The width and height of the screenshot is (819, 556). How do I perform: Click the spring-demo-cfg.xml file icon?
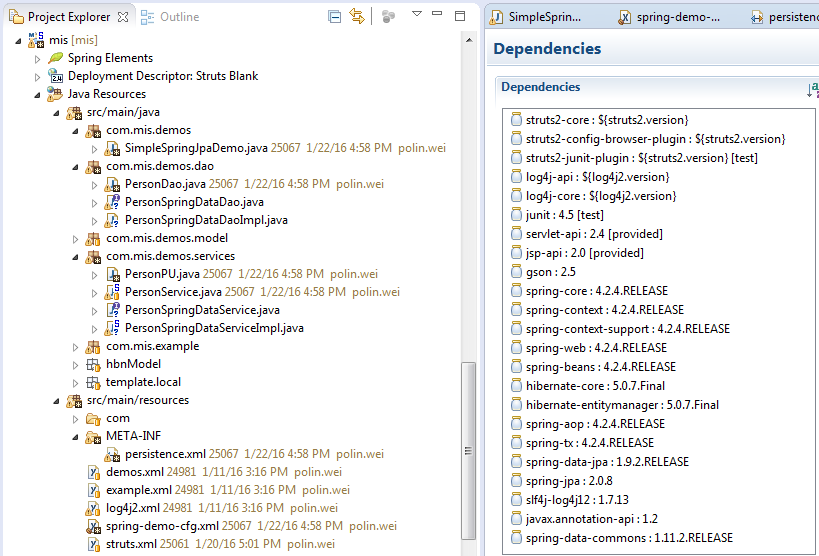click(x=93, y=526)
